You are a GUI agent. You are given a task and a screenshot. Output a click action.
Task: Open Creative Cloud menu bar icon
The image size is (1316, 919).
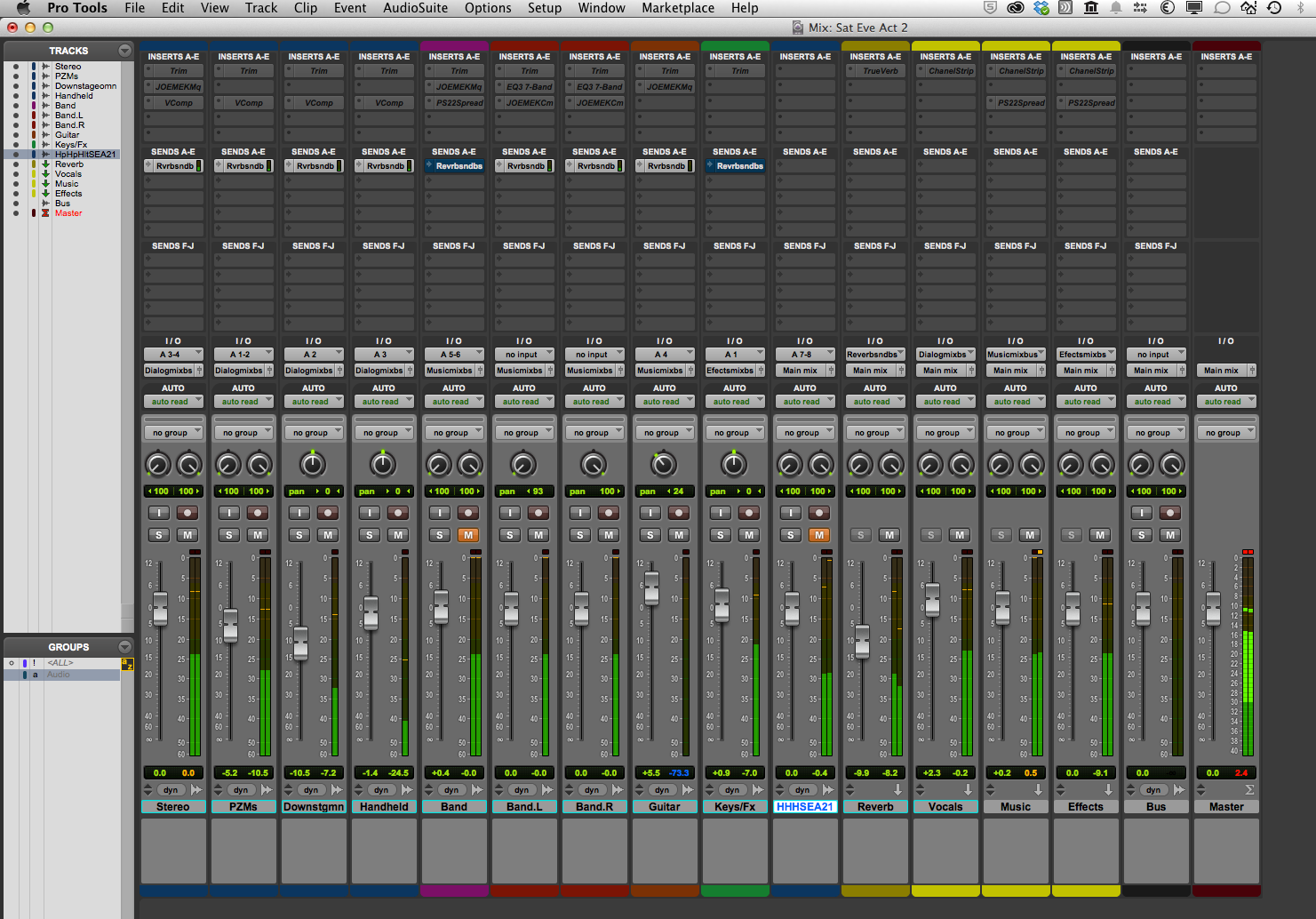(x=1016, y=8)
